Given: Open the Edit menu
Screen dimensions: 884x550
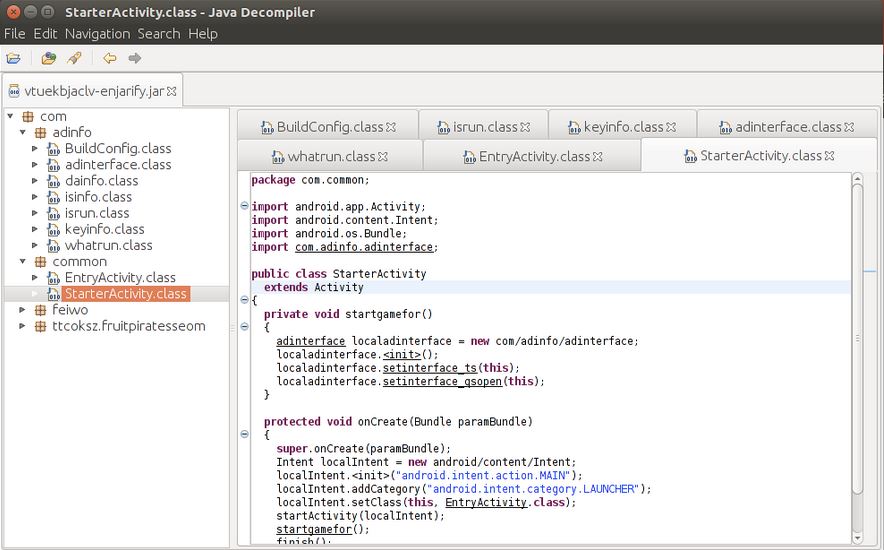Looking at the screenshot, I should tap(45, 34).
